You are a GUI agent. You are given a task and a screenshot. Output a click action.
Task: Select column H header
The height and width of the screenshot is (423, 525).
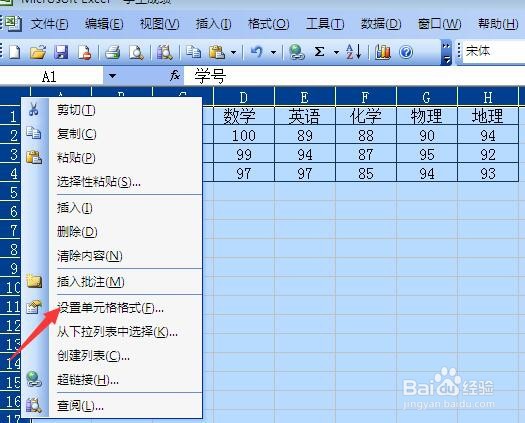[x=488, y=97]
